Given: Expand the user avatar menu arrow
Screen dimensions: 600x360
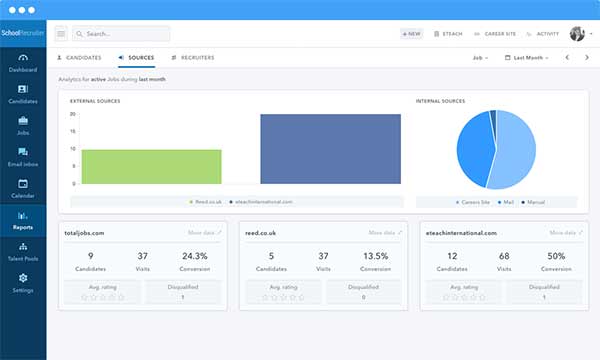Looking at the screenshot, I should click(592, 34).
